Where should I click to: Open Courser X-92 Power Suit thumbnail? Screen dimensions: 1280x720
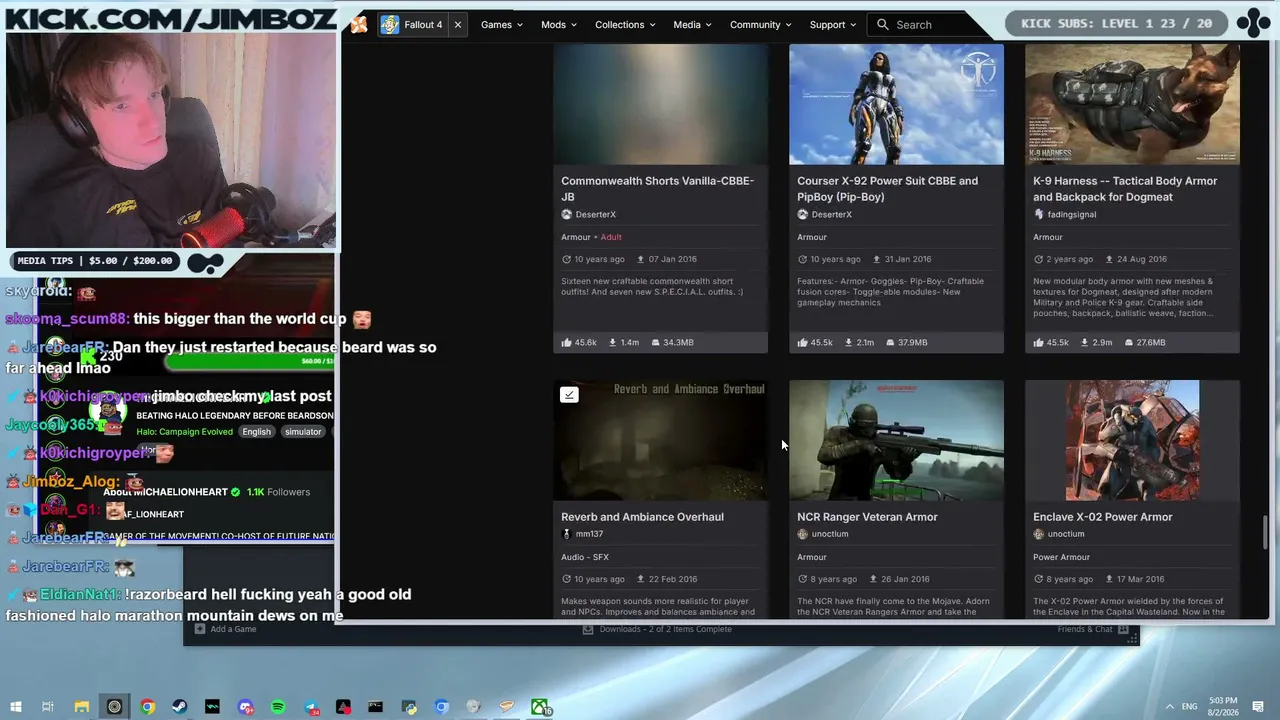coord(896,104)
